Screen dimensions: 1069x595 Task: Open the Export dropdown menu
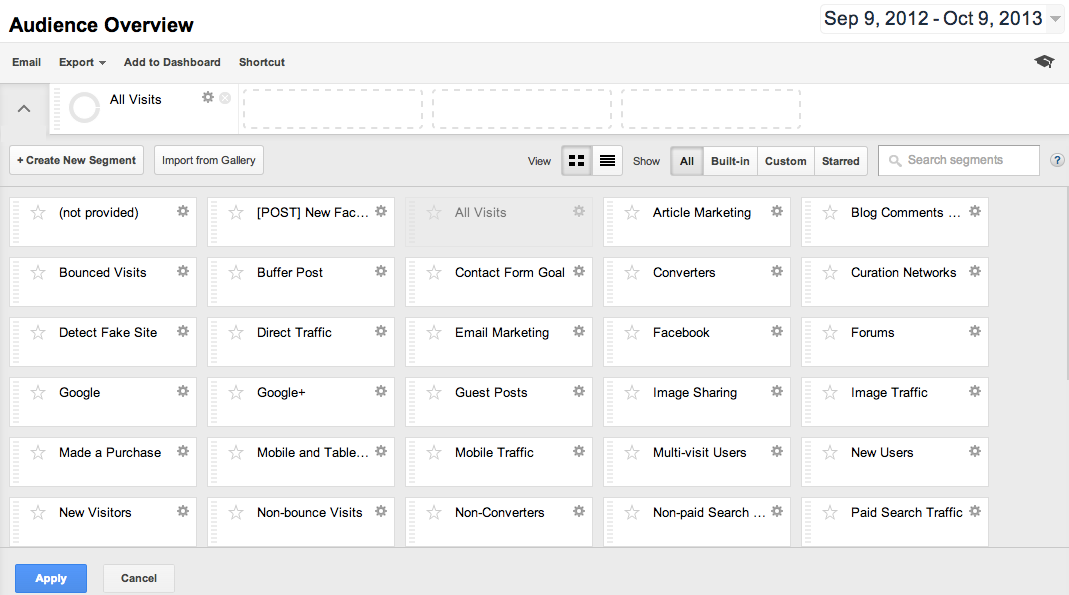tap(81, 62)
